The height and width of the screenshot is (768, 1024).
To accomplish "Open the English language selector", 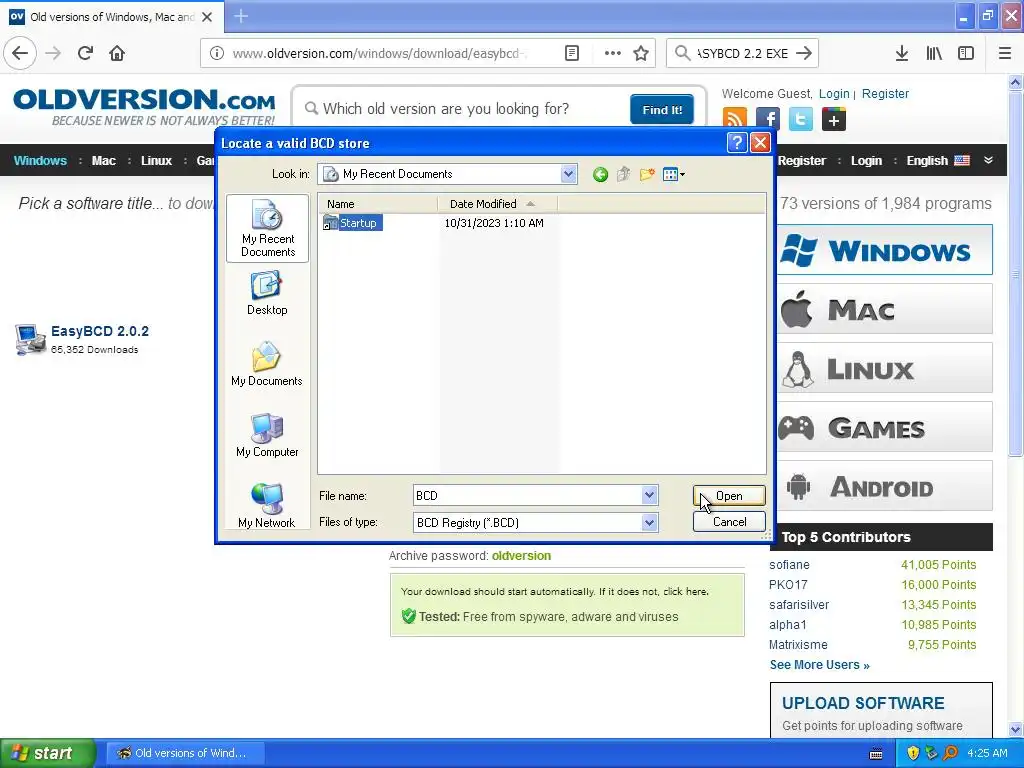I will point(938,161).
